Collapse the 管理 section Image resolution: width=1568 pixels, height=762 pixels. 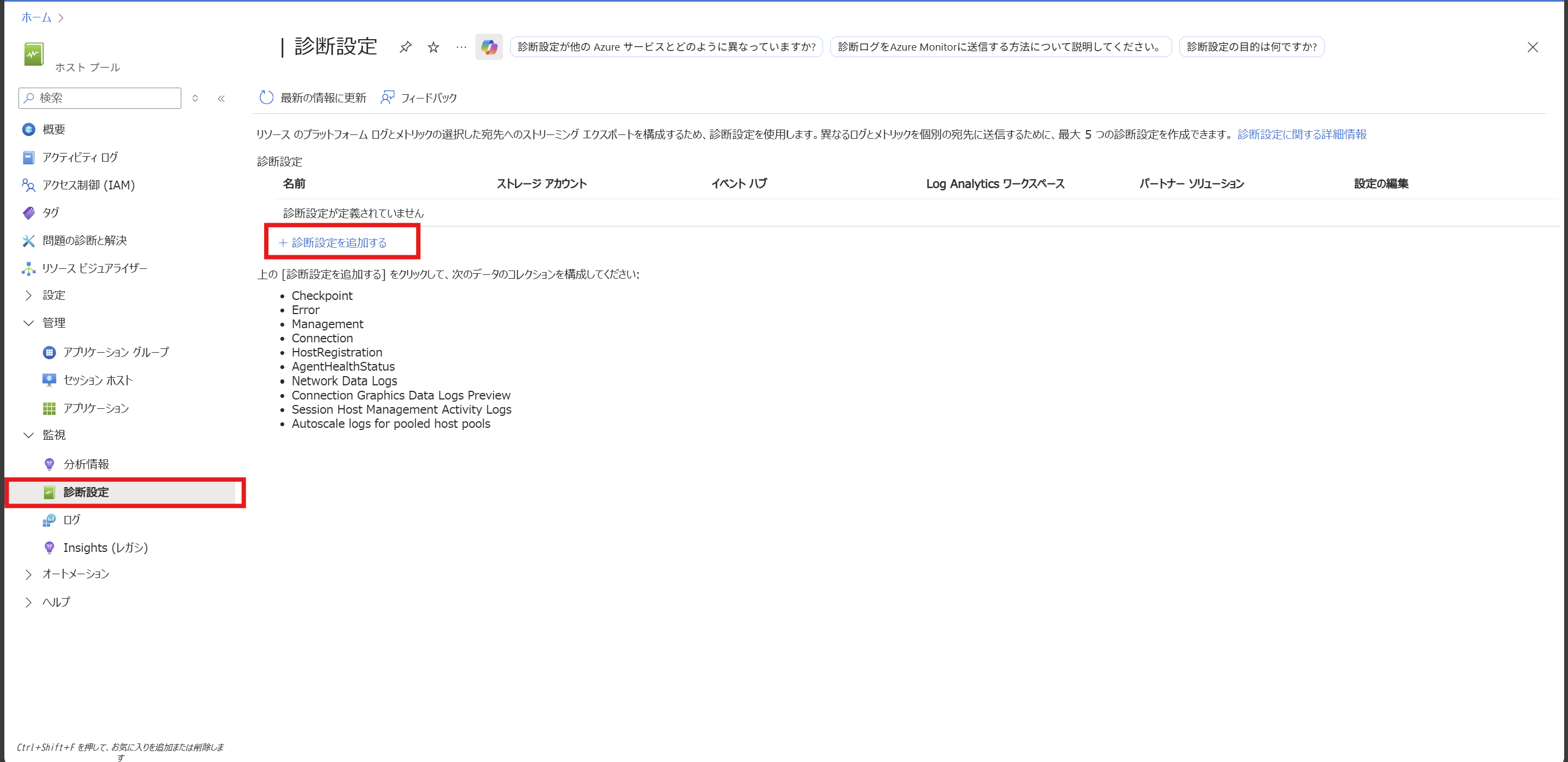(29, 323)
